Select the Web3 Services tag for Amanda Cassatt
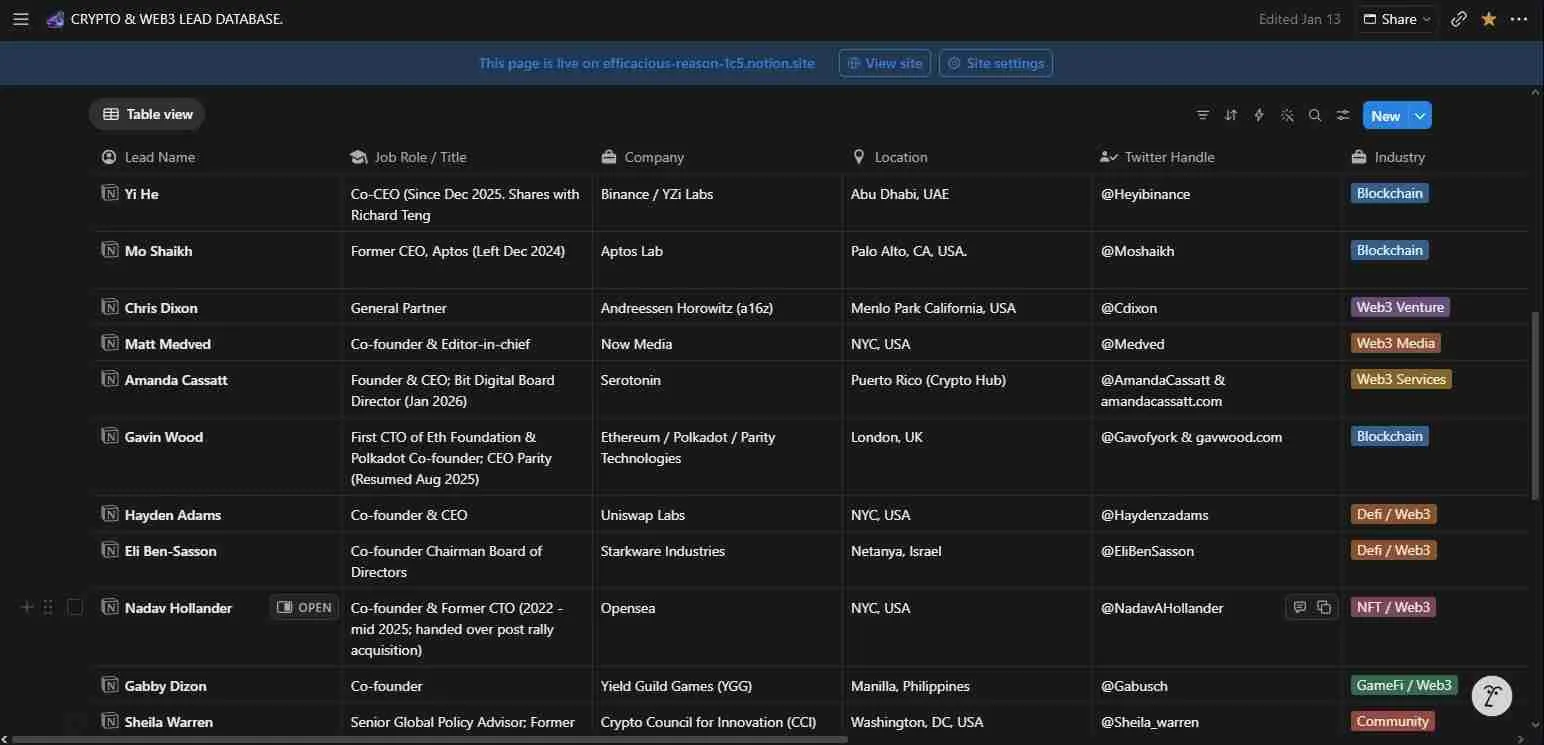1544x745 pixels. (x=1401, y=379)
